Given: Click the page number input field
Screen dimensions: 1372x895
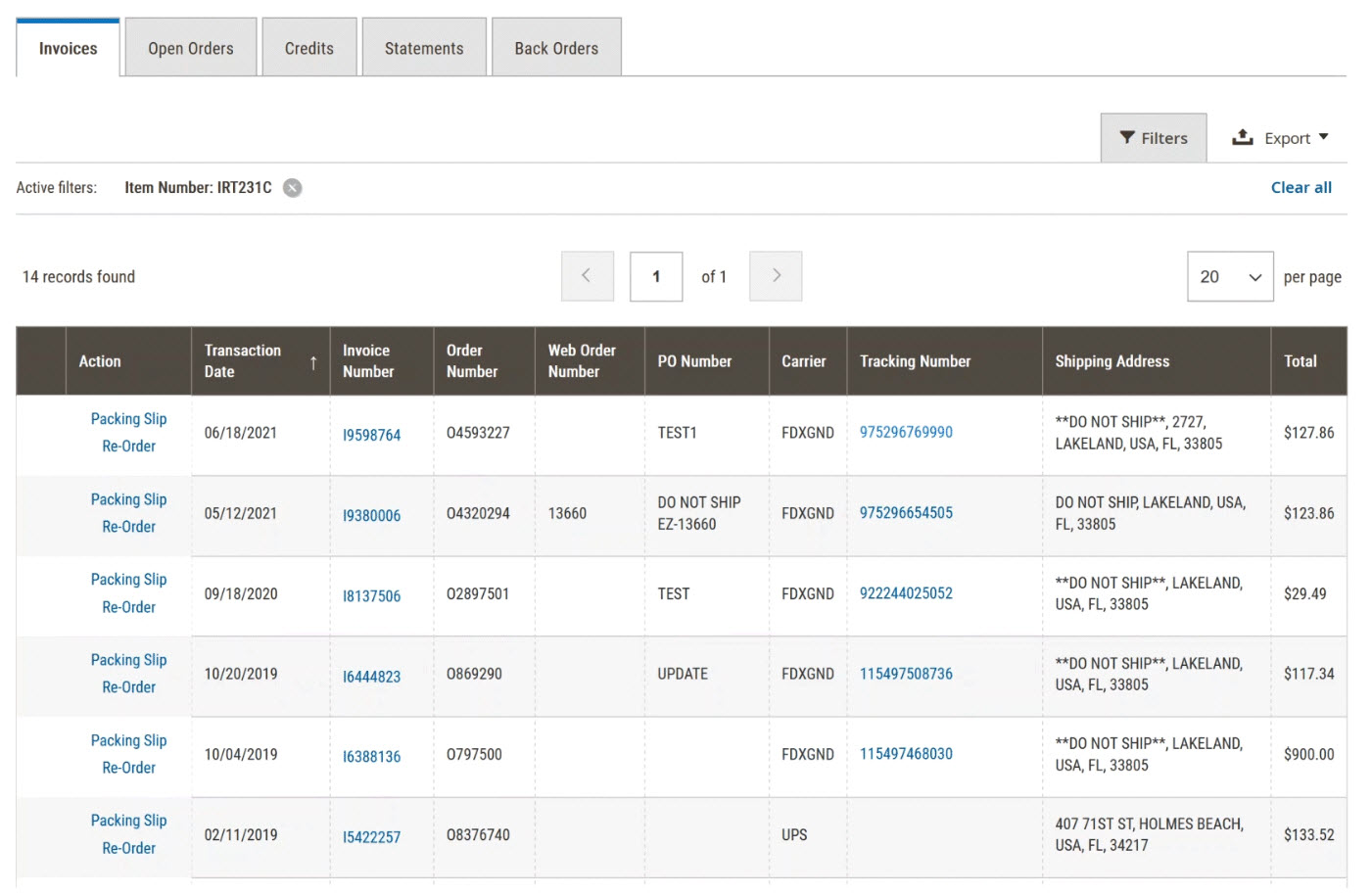Looking at the screenshot, I should click(655, 277).
